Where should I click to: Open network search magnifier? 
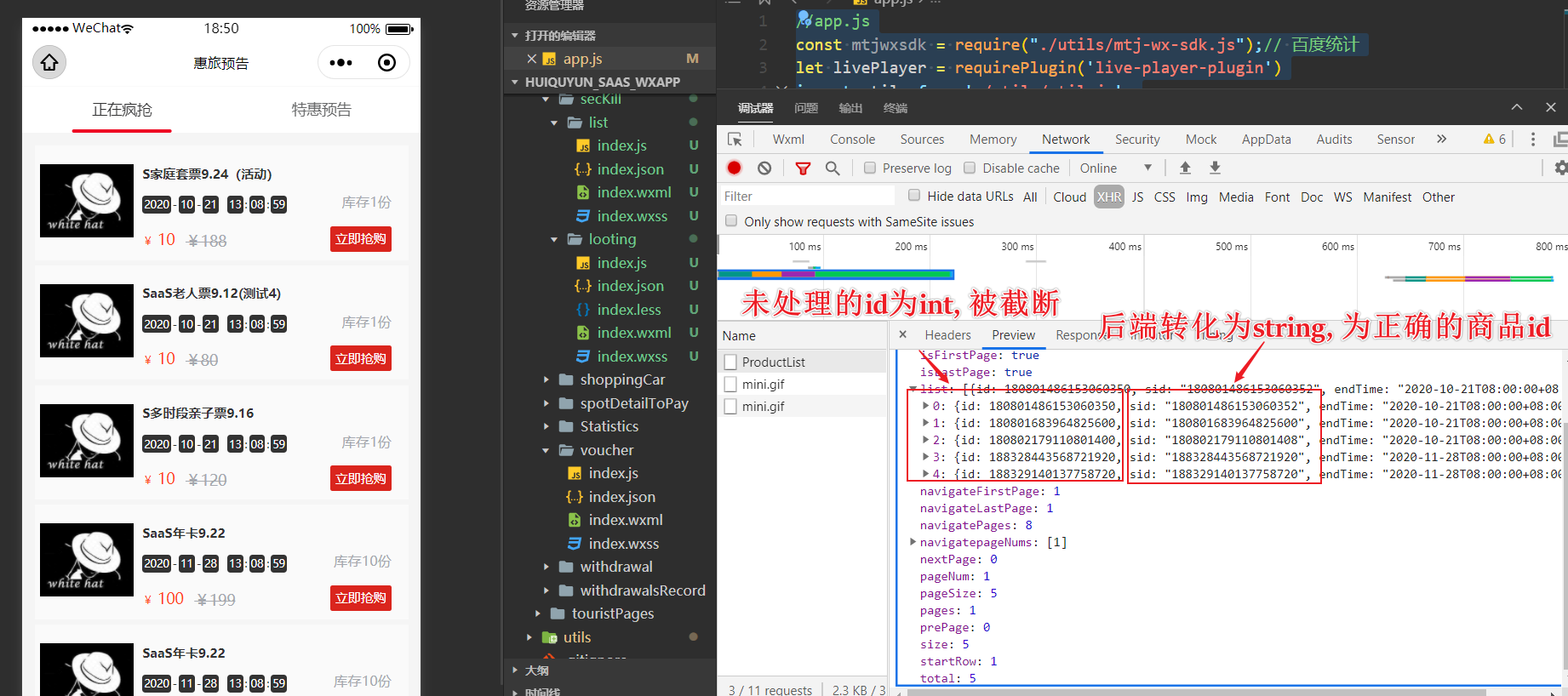[x=833, y=168]
